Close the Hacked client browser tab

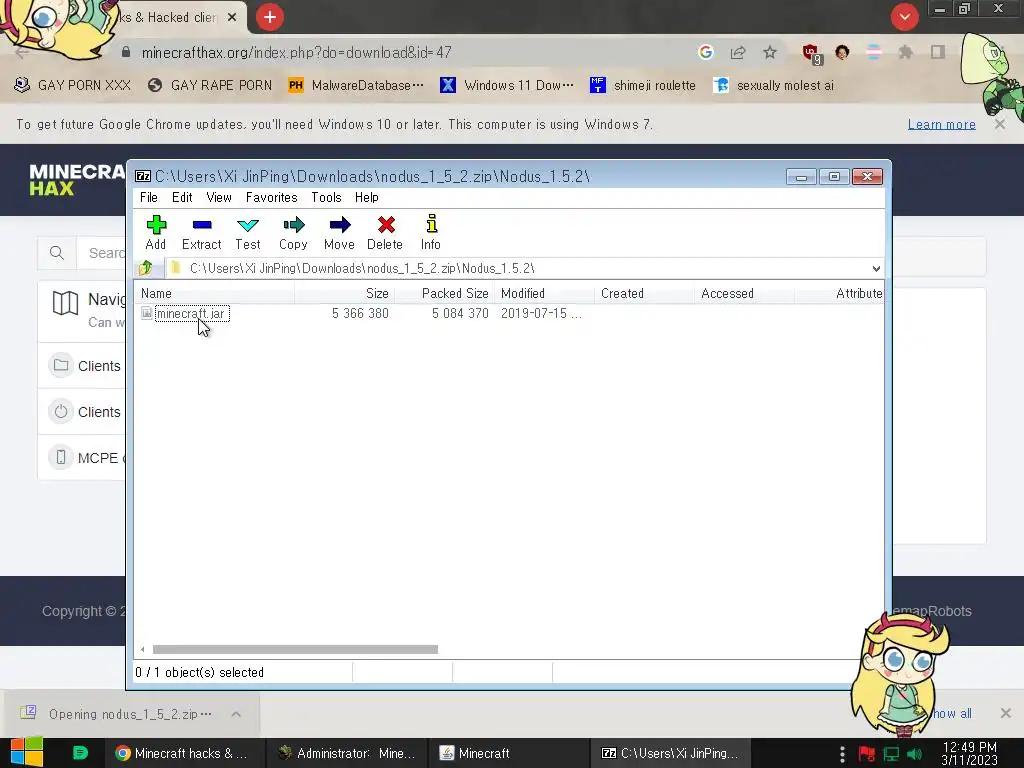pos(232,18)
